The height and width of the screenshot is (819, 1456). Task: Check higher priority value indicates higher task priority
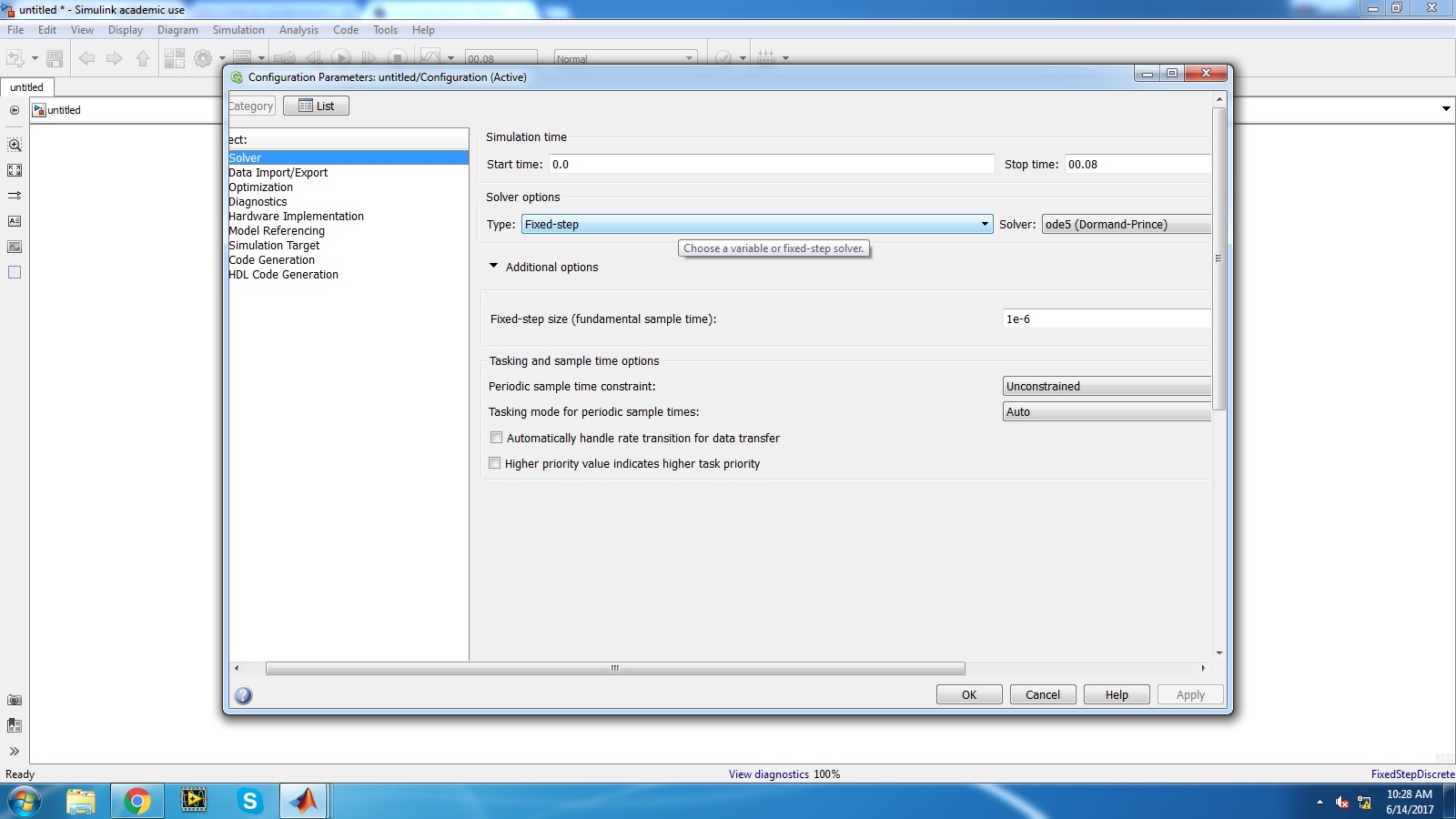495,463
